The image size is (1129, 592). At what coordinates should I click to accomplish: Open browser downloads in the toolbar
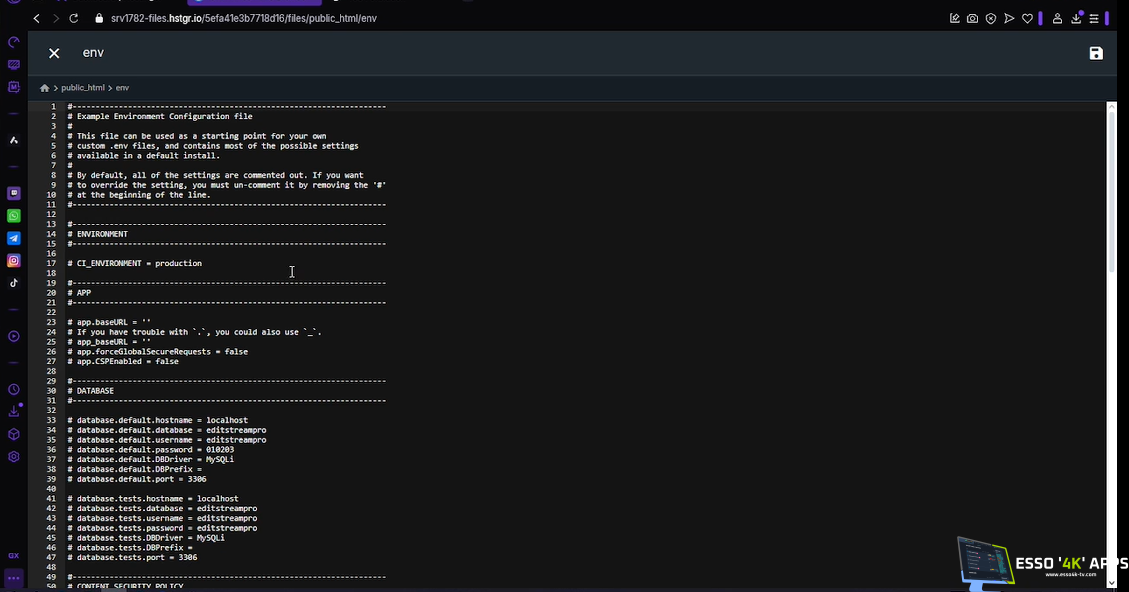point(1076,18)
